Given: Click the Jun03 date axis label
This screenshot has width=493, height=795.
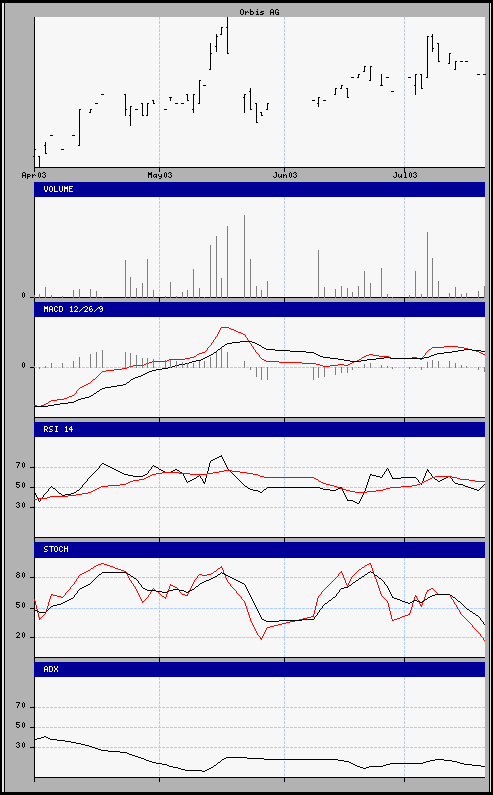Looking at the screenshot, I should tap(285, 175).
